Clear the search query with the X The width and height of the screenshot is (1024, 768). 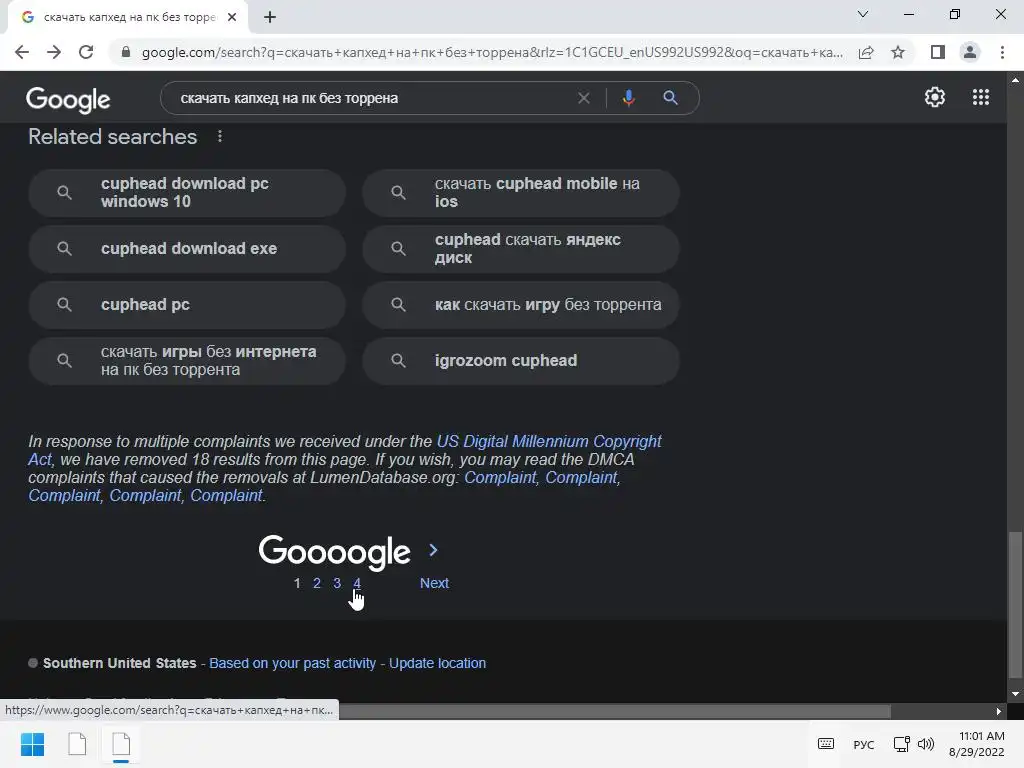(x=584, y=98)
